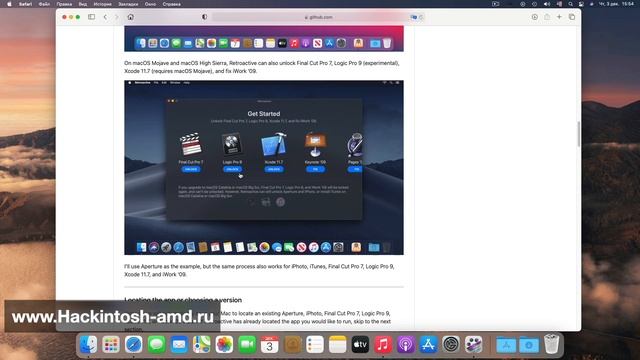Image resolution: width=640 pixels, height=360 pixels.
Task: Open Notes app in the Dock
Action: click(x=338, y=344)
